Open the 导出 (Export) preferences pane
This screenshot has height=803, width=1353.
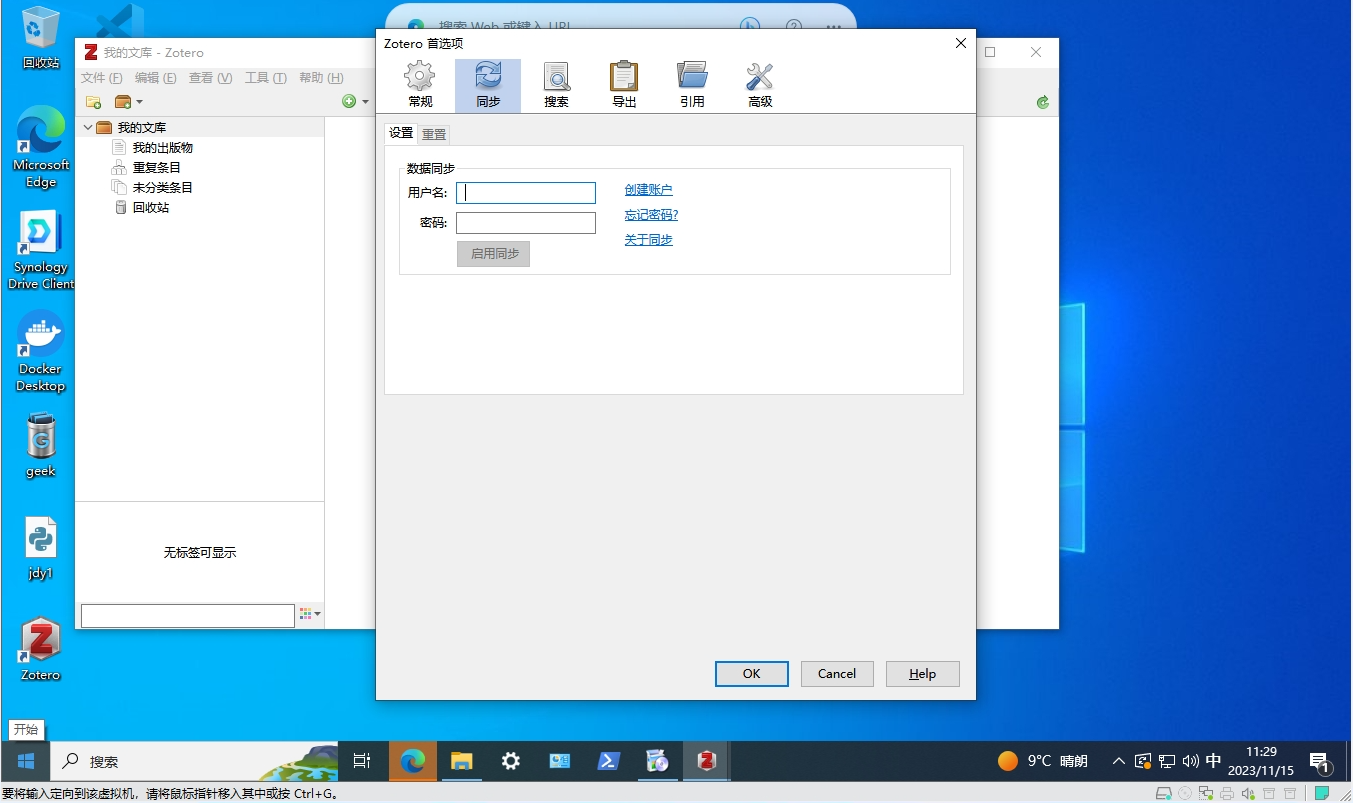624,85
